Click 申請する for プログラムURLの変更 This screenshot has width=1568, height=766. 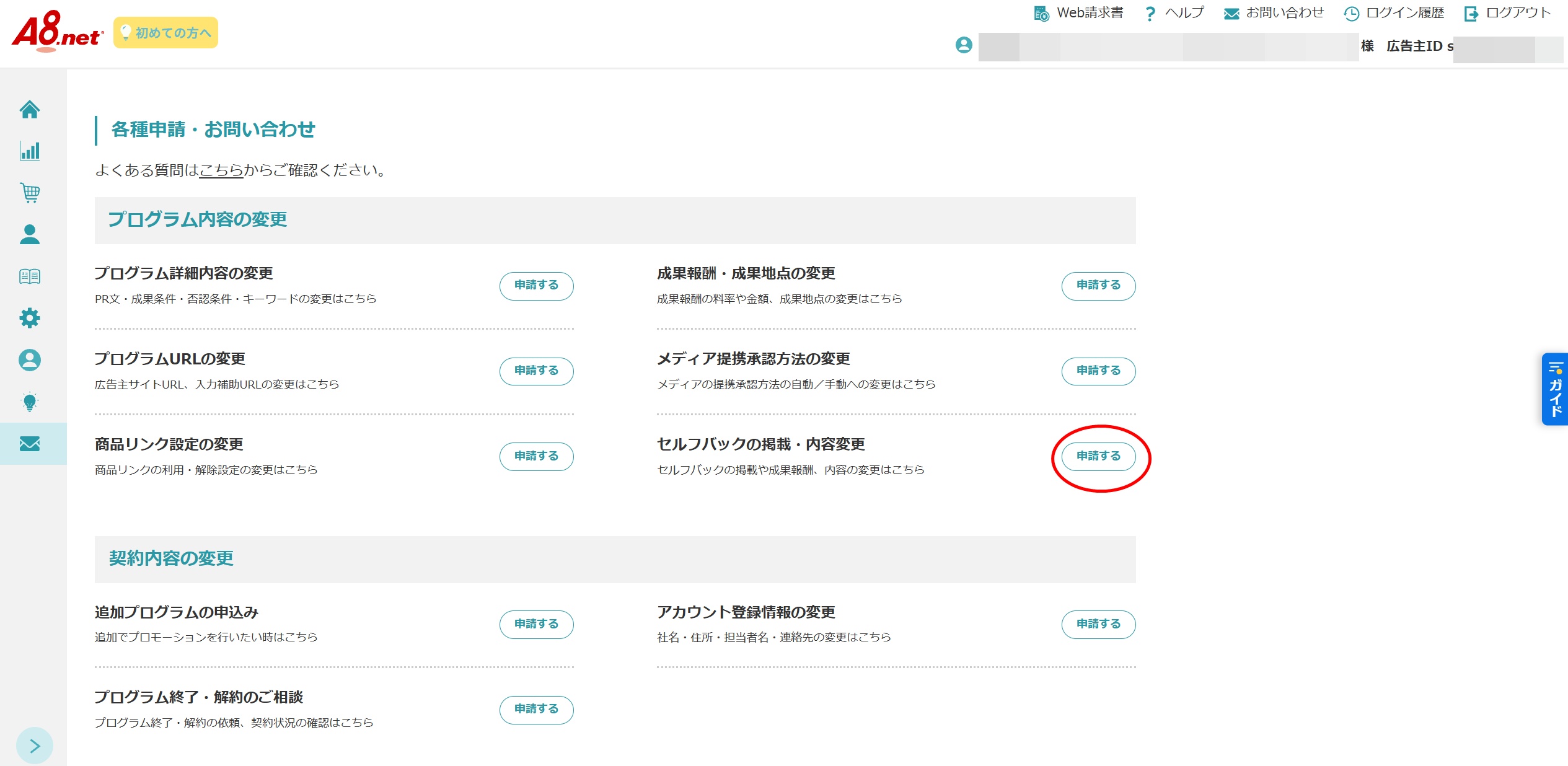(x=537, y=371)
